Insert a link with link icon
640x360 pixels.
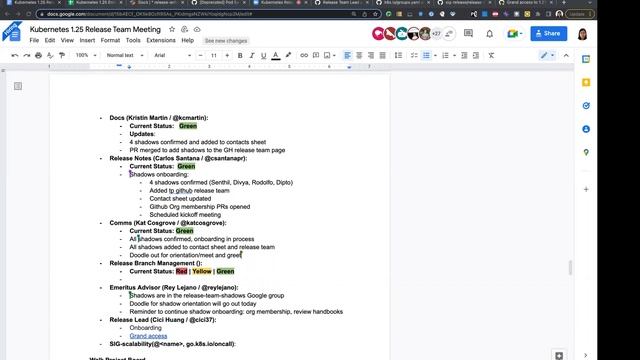[x=304, y=56]
